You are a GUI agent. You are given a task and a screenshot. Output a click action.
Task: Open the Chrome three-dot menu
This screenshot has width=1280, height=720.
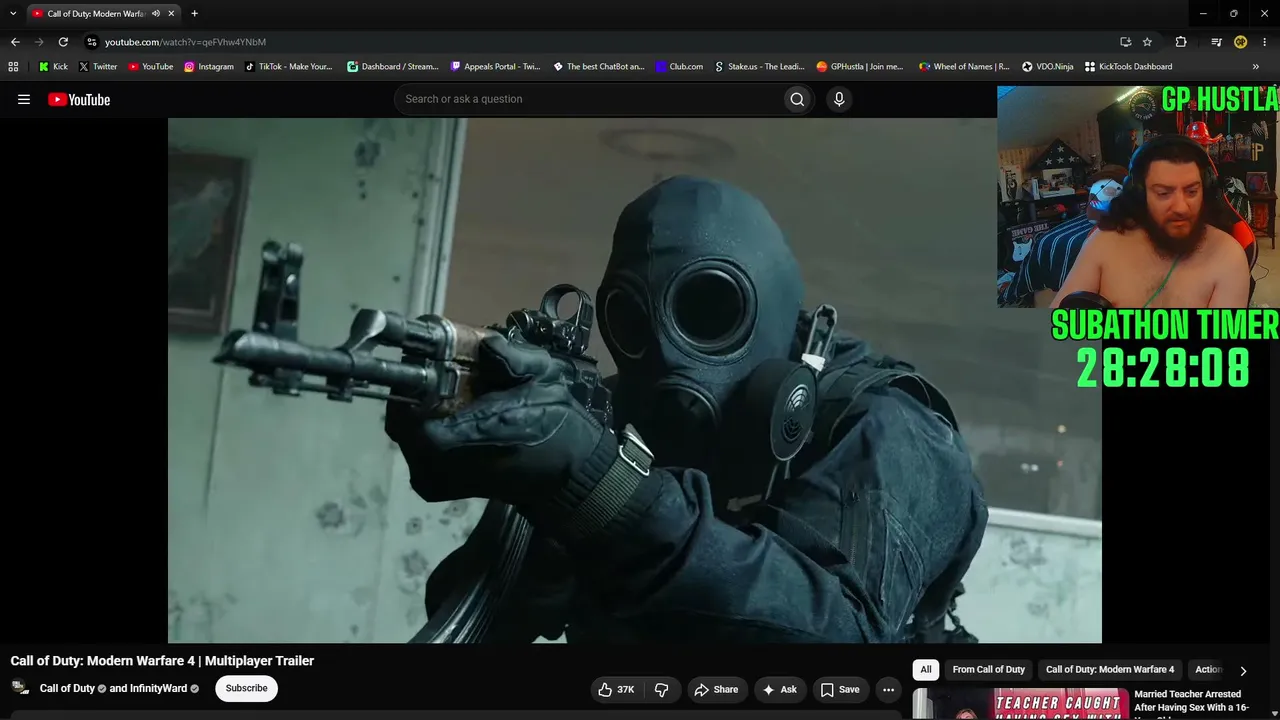(1265, 42)
